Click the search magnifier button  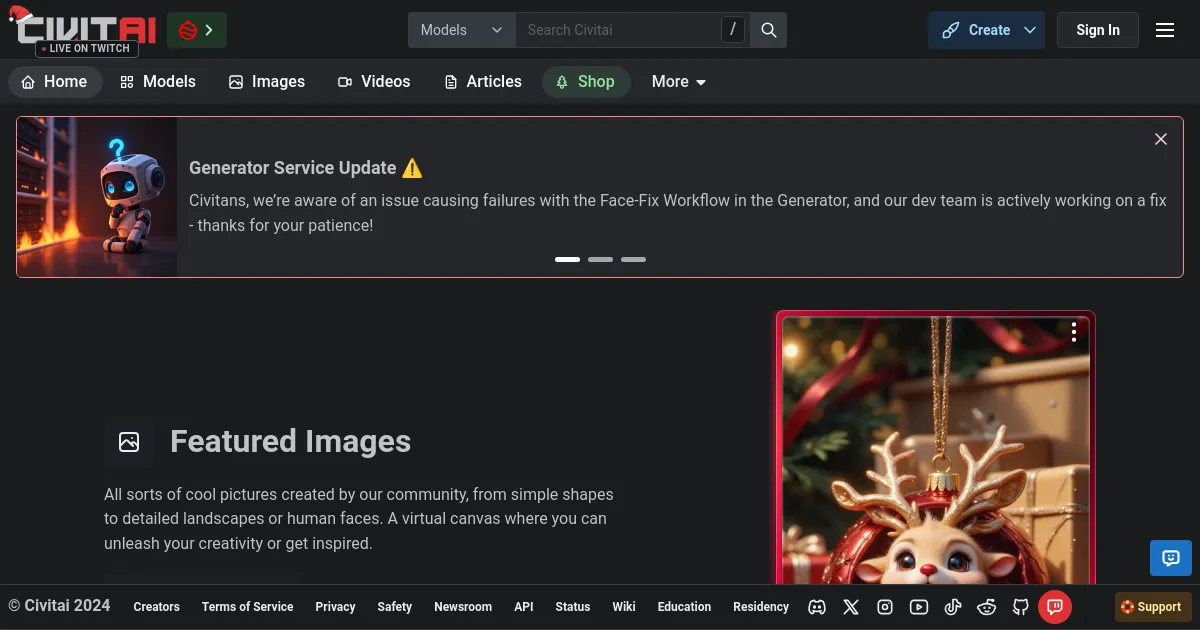(769, 30)
